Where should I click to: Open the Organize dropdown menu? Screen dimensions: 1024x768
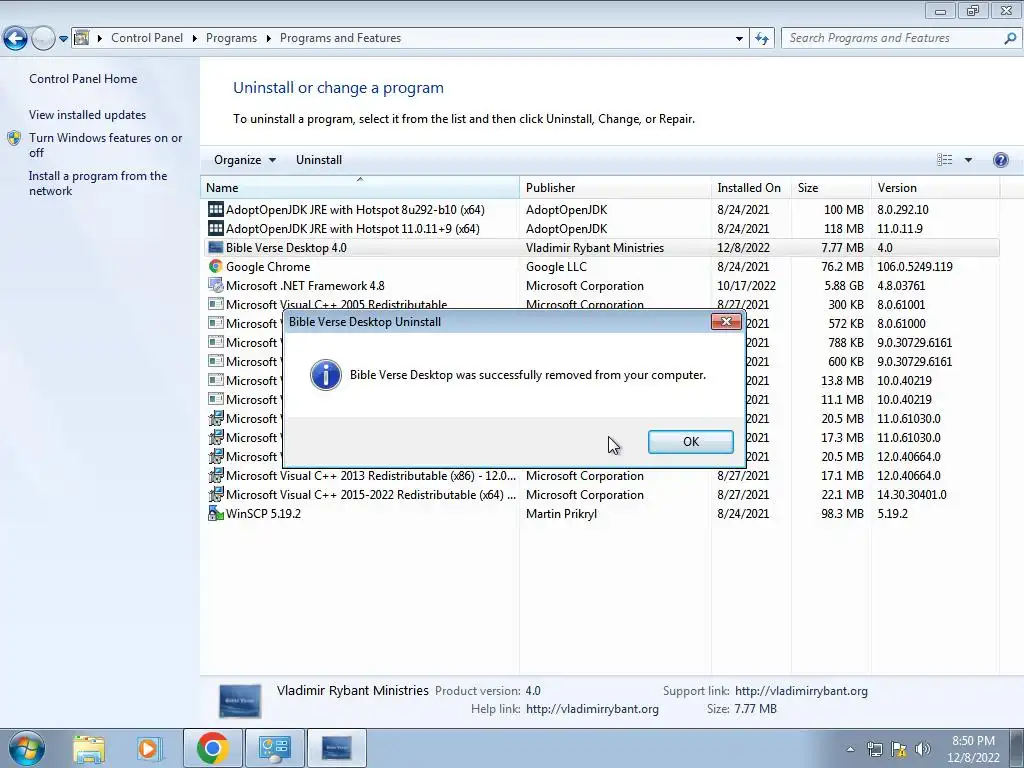245,160
